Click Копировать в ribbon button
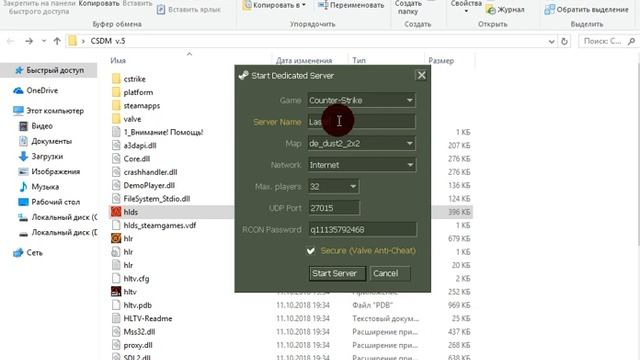 pos(274,5)
